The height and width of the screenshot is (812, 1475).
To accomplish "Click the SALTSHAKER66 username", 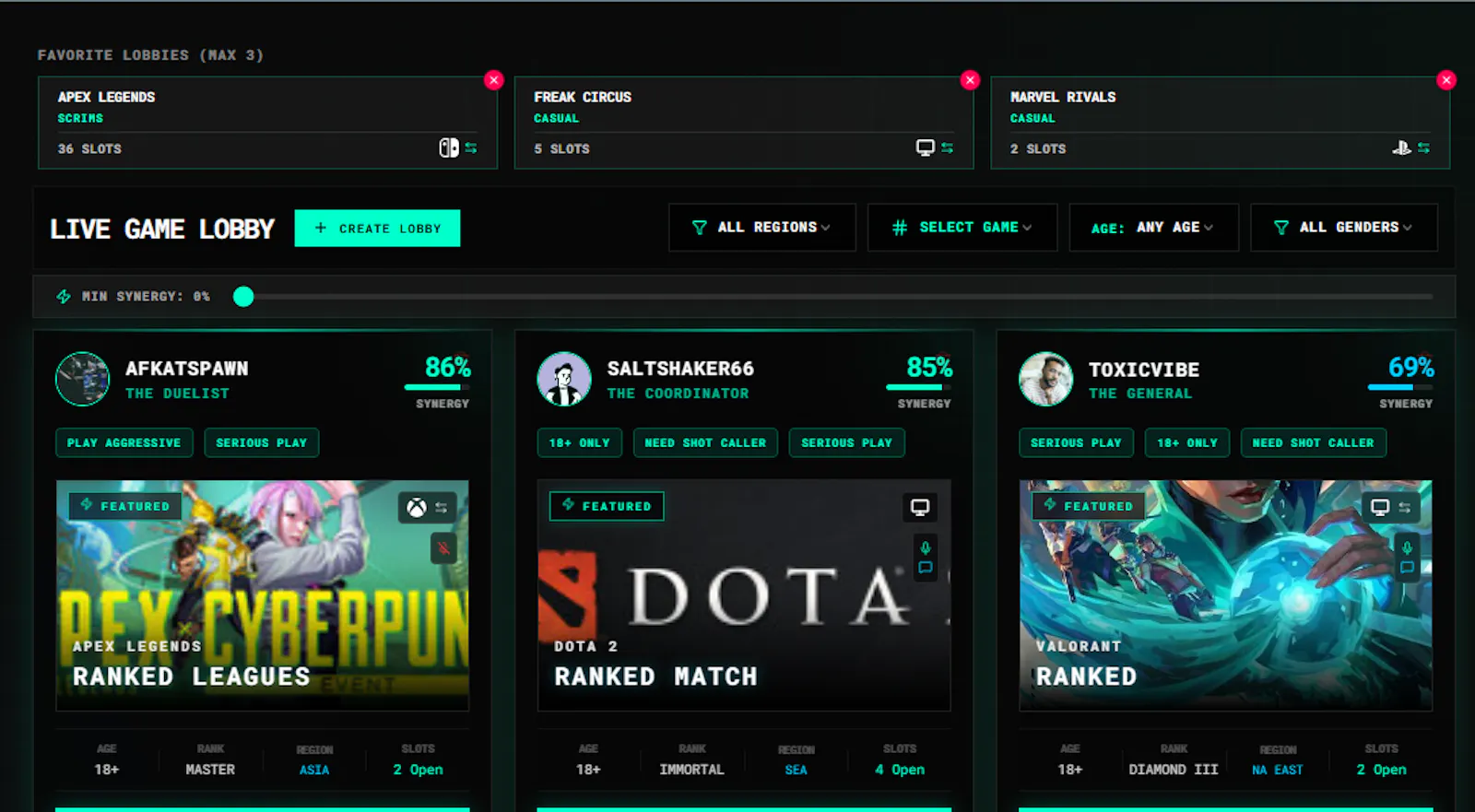I will point(680,369).
